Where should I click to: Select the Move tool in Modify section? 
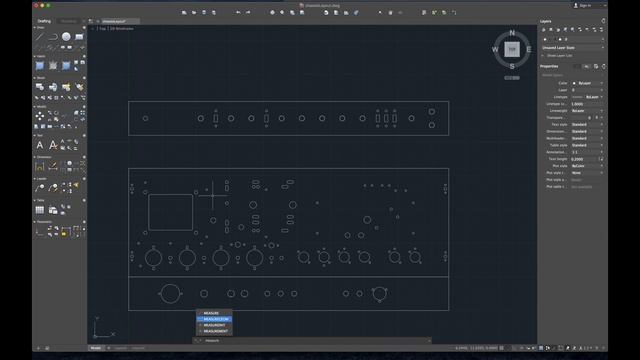(x=40, y=116)
